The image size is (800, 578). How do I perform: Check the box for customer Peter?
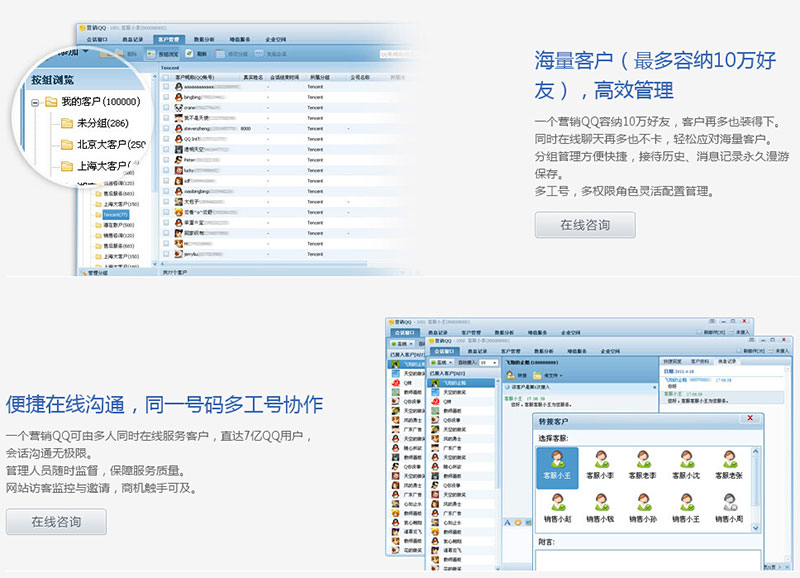(166, 160)
